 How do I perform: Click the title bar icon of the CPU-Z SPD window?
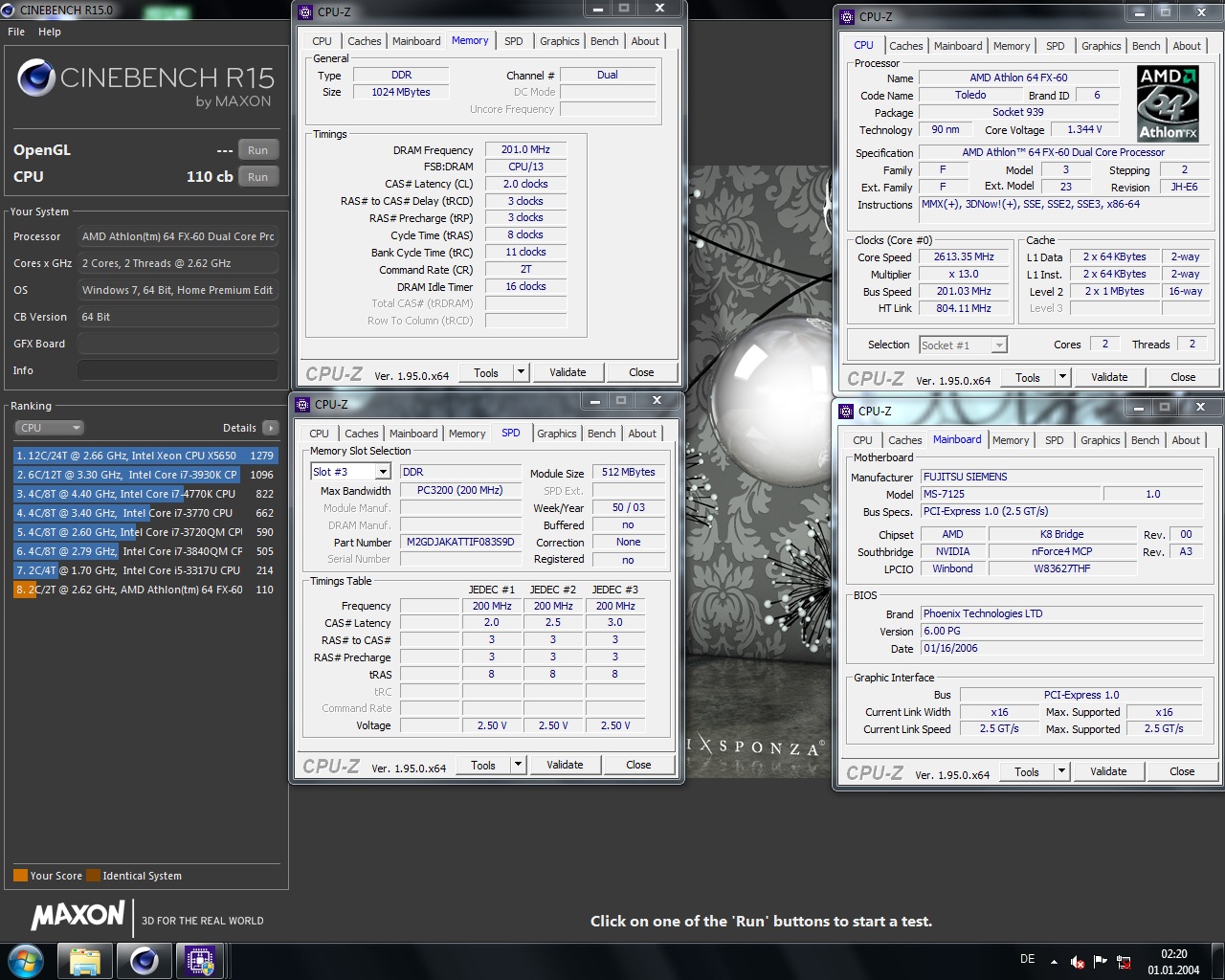(x=302, y=404)
